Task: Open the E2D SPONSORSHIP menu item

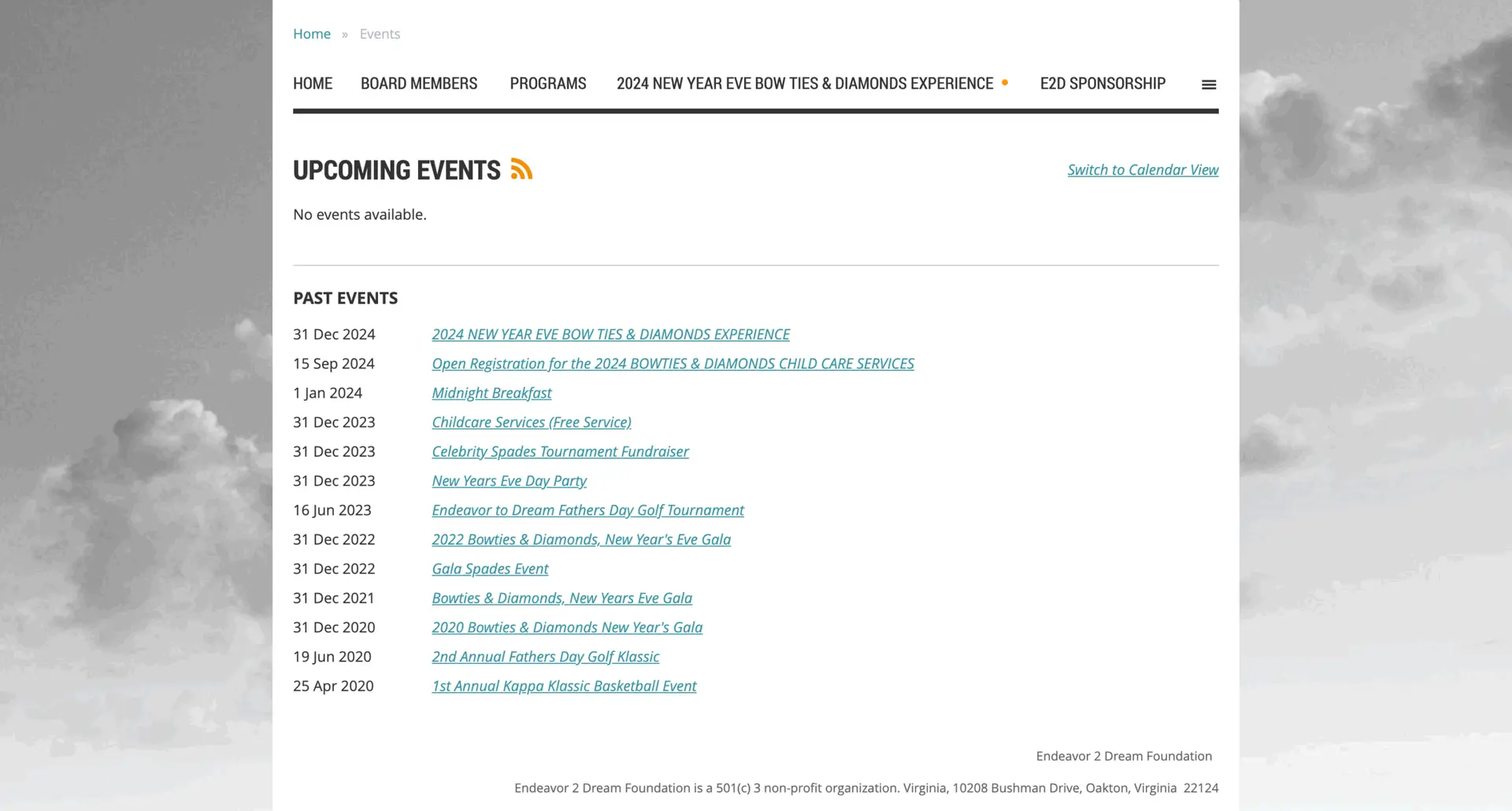Action: [1102, 83]
